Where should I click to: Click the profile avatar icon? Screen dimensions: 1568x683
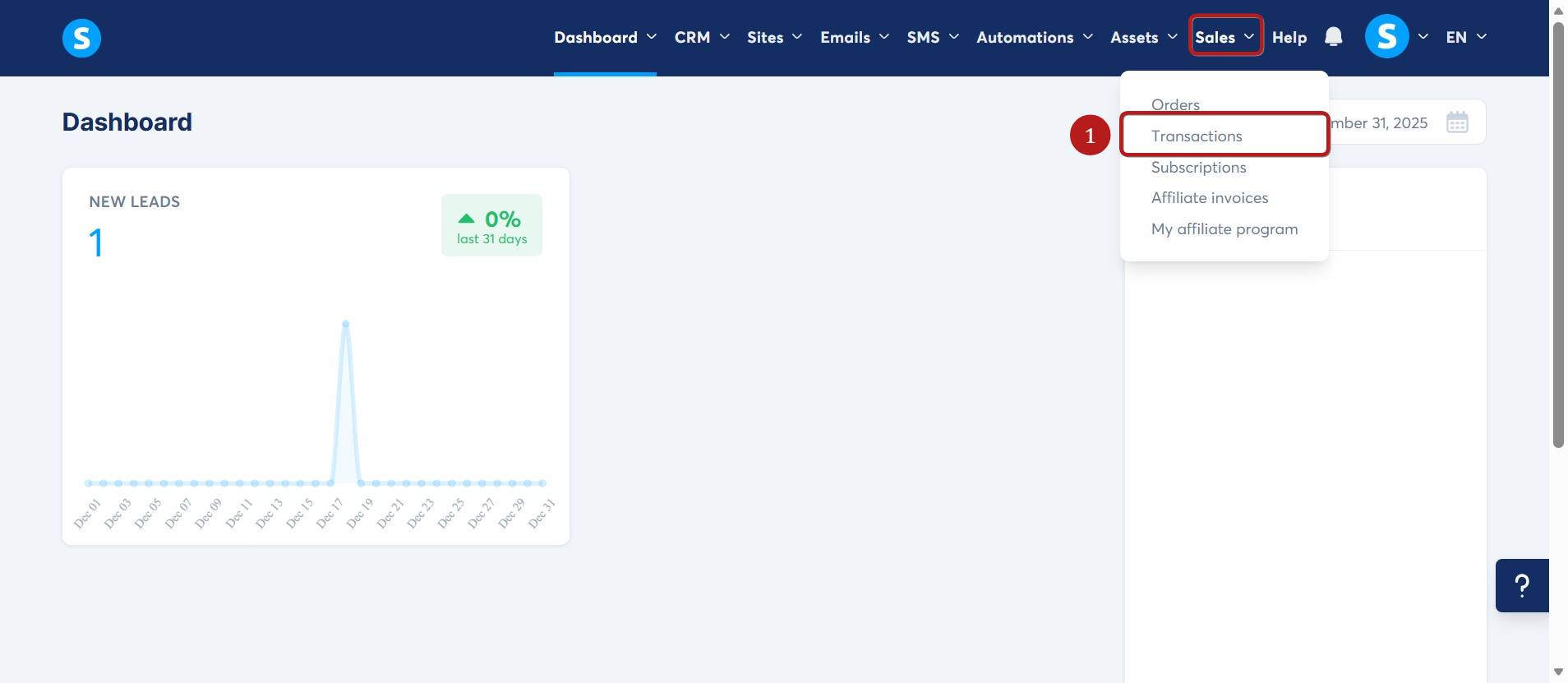(1386, 37)
